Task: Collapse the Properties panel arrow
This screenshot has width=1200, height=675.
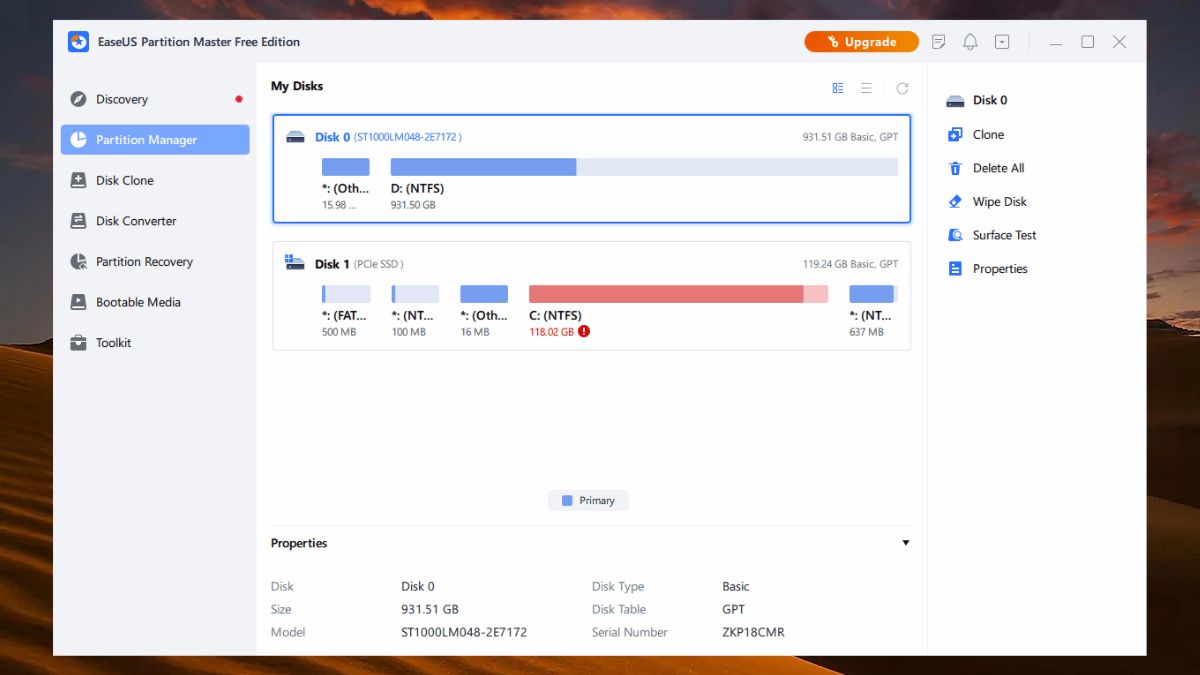Action: 906,543
